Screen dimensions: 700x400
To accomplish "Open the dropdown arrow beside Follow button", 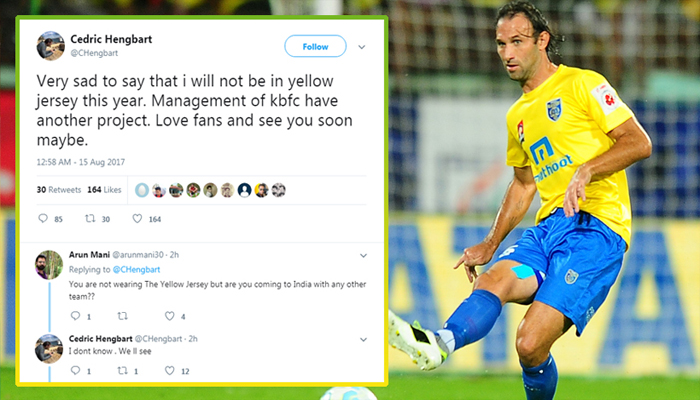I will click(362, 47).
